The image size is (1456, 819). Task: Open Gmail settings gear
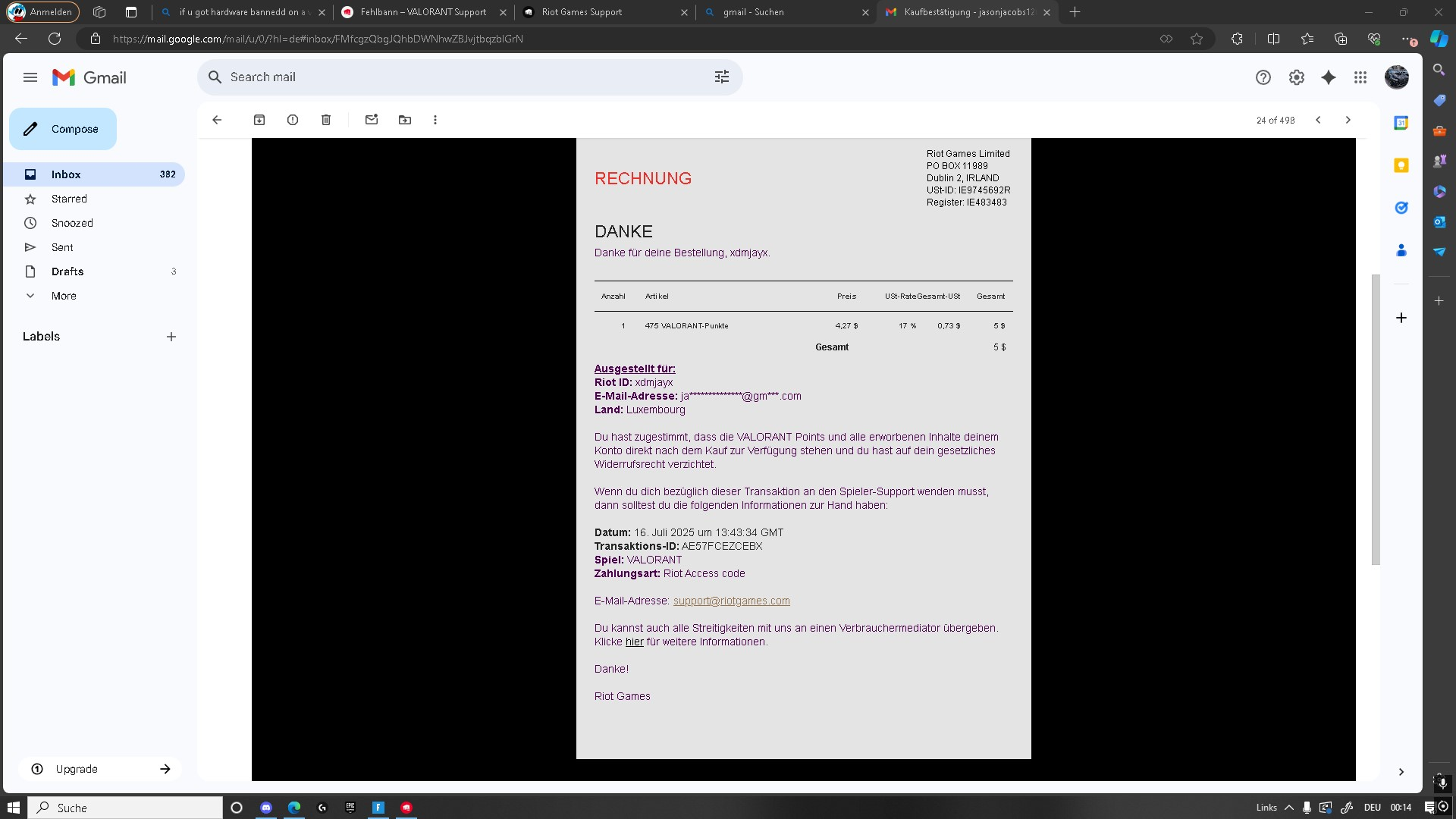coord(1297,77)
